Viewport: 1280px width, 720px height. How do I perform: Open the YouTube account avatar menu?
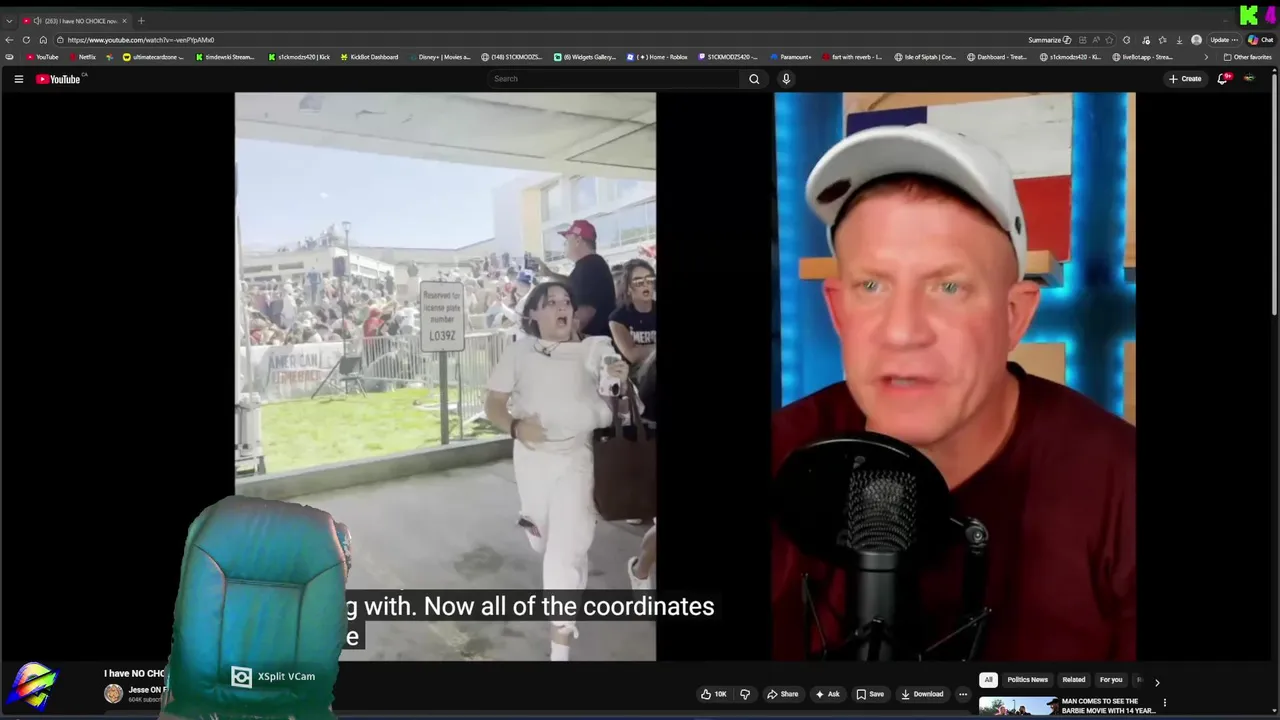point(1249,79)
